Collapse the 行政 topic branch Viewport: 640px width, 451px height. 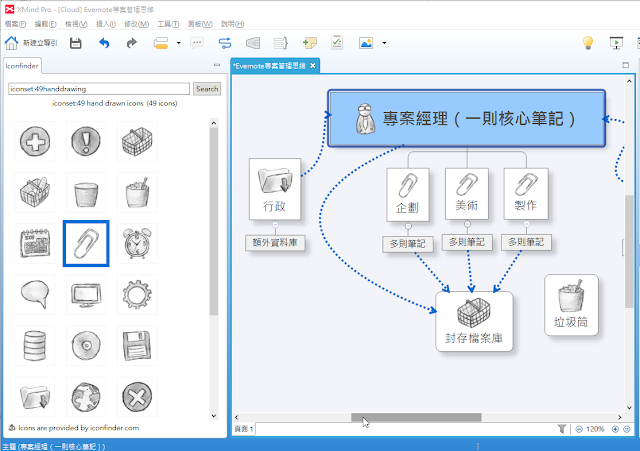(275, 224)
